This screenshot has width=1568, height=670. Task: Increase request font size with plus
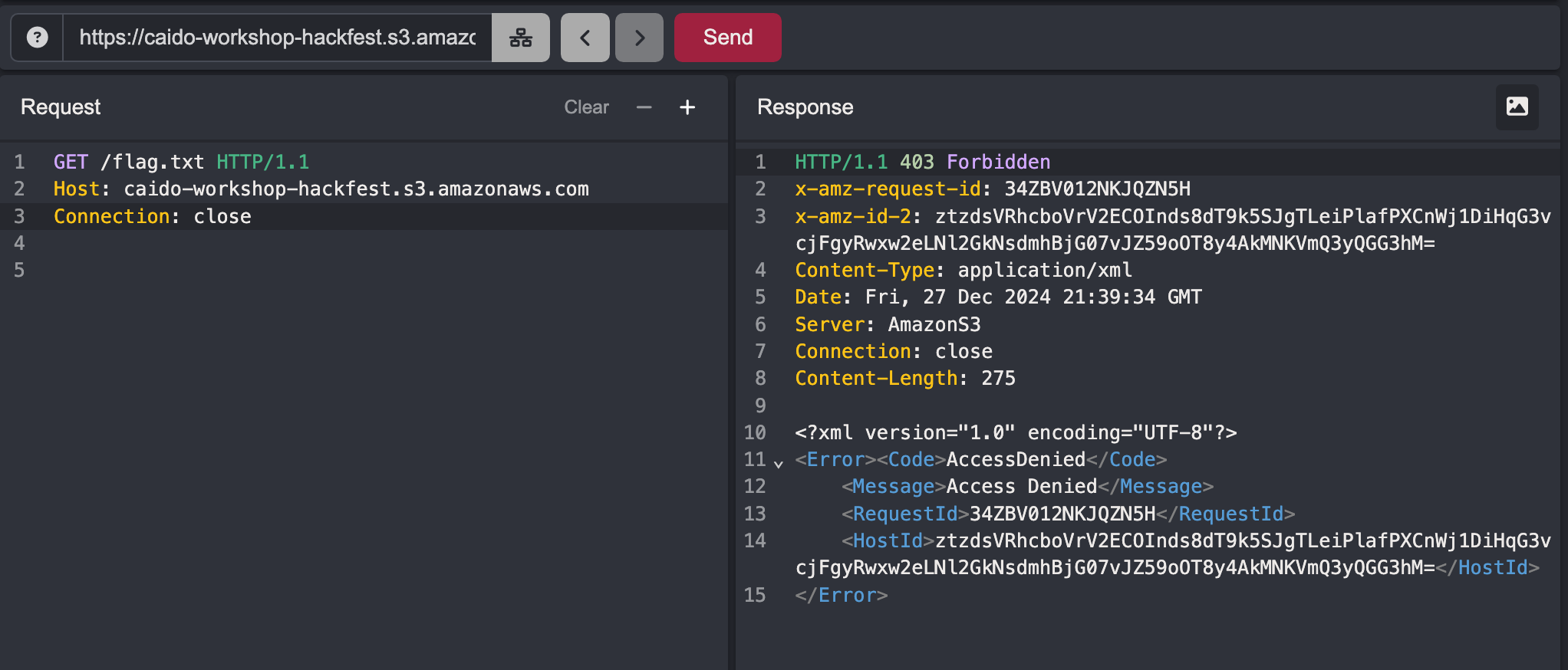tap(687, 107)
